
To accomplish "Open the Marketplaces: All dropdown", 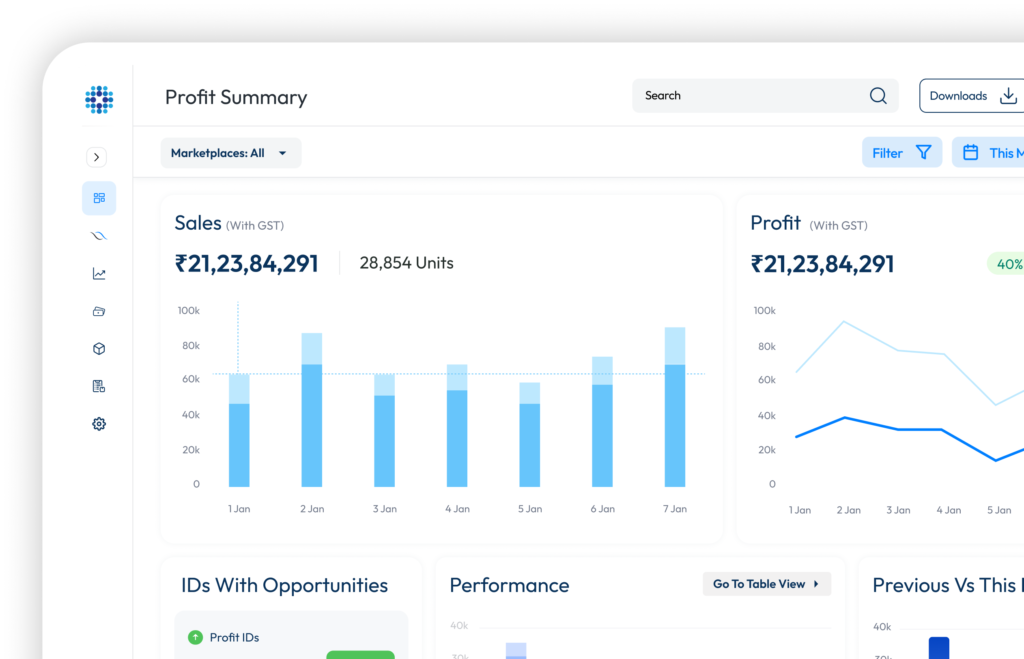I will tap(230, 153).
